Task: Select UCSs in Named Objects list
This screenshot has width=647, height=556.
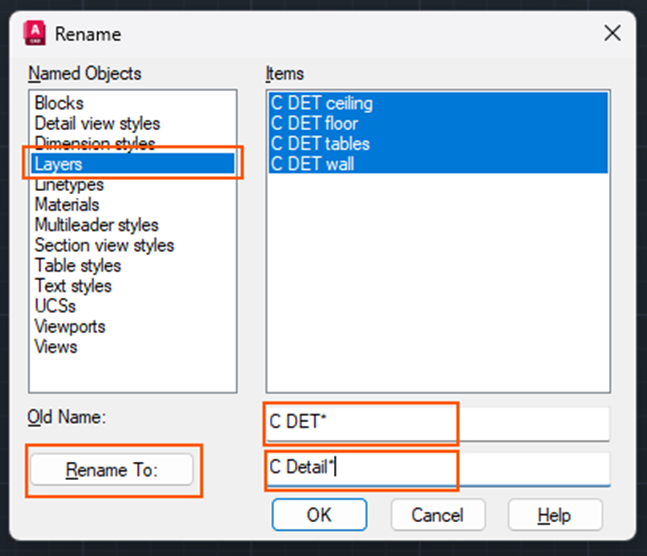Action: [55, 306]
